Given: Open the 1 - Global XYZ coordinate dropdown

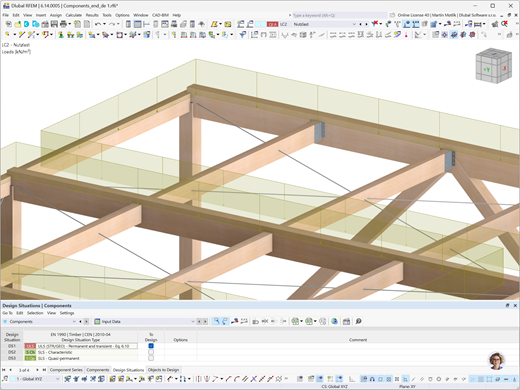Looking at the screenshot, I should tap(57, 379).
